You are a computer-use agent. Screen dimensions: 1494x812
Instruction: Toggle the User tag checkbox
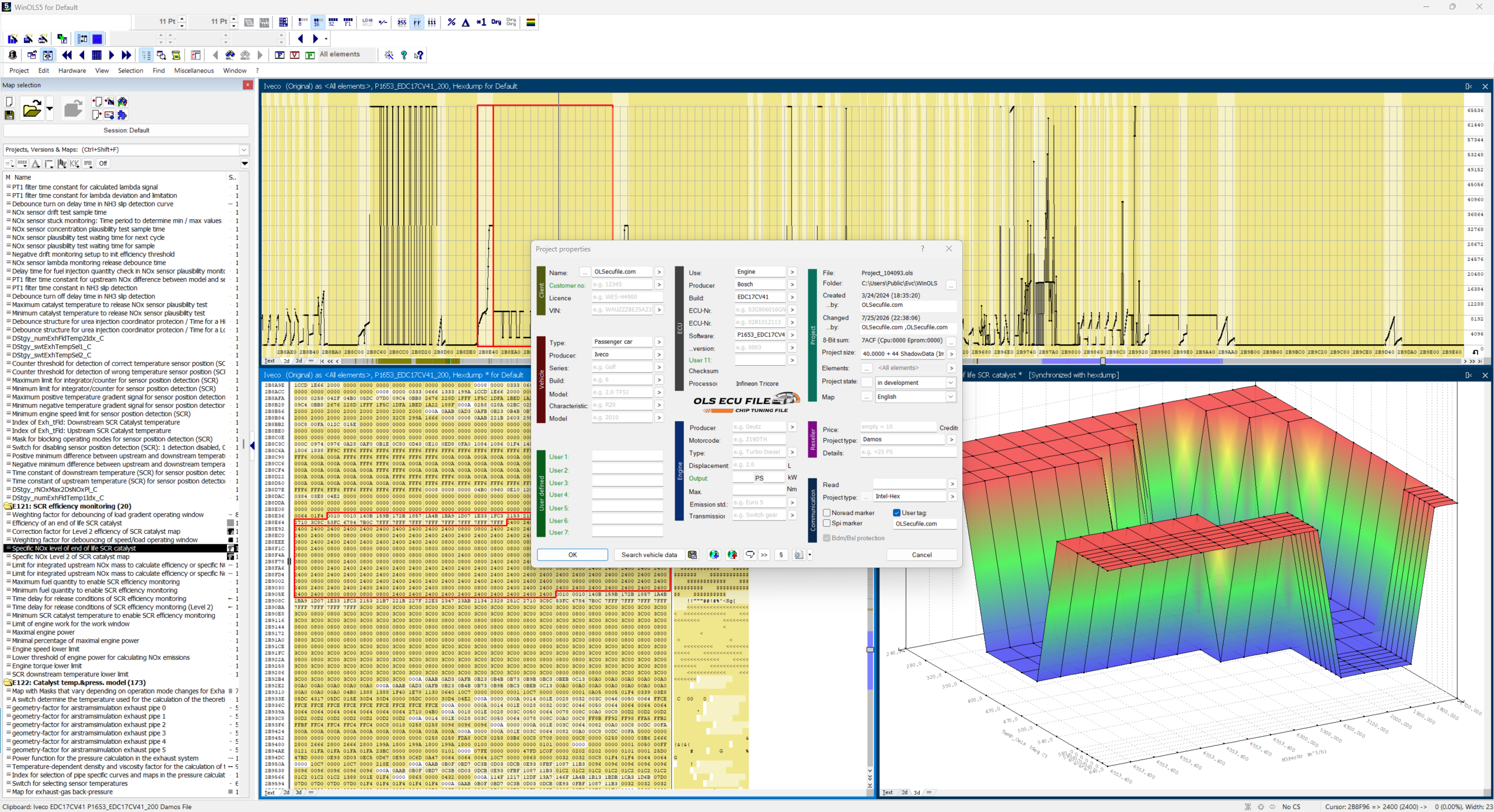click(x=896, y=513)
